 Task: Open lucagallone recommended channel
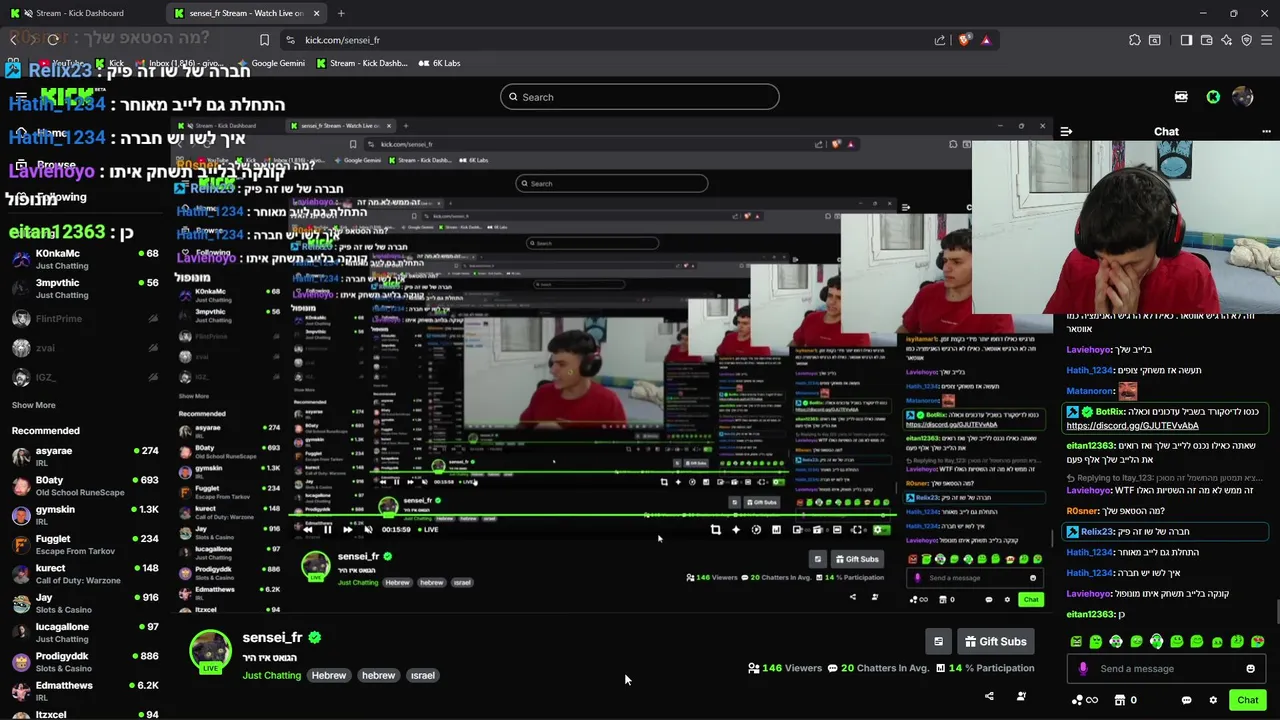pos(85,632)
